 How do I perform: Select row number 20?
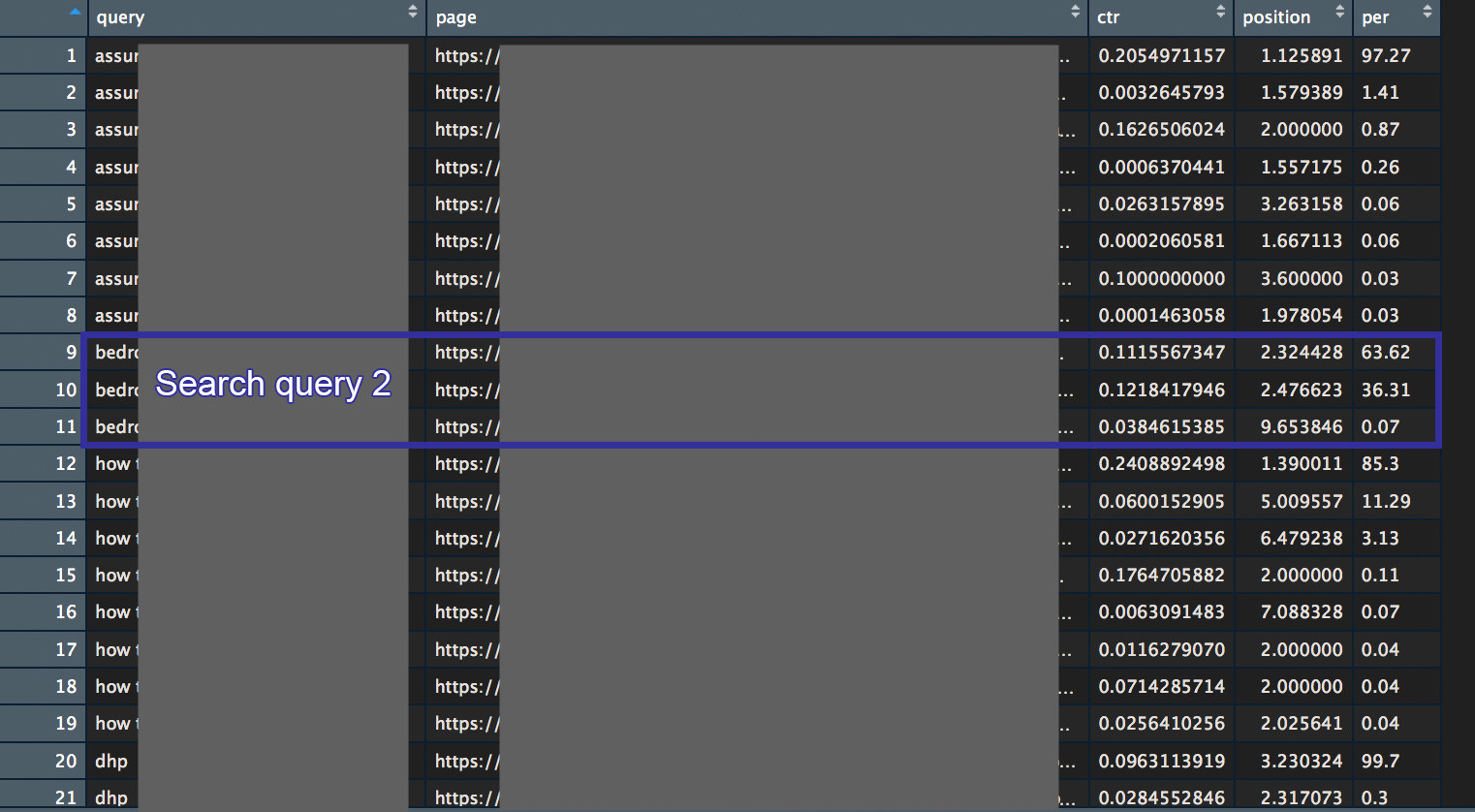(x=66, y=762)
